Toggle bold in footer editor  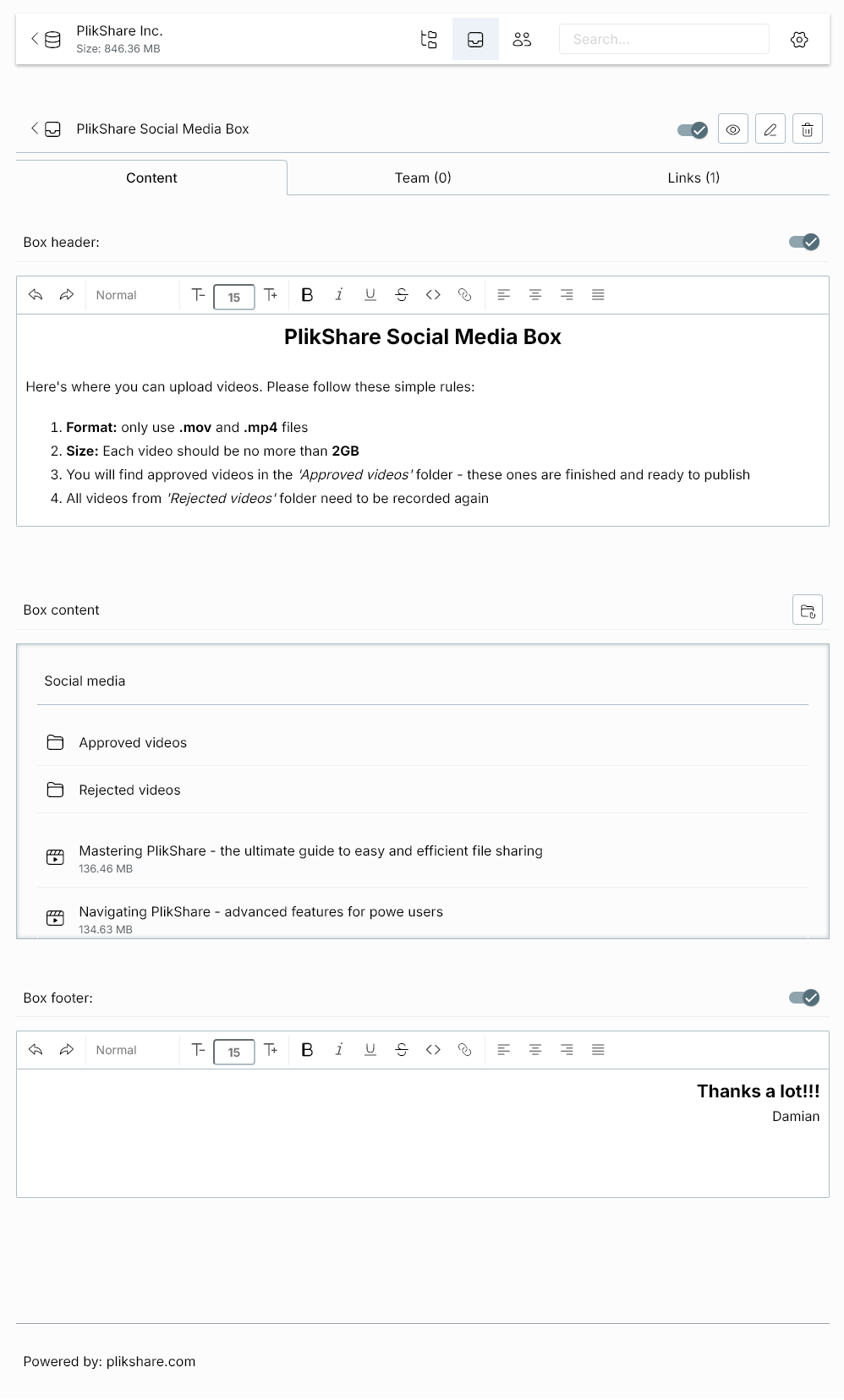tap(307, 1050)
